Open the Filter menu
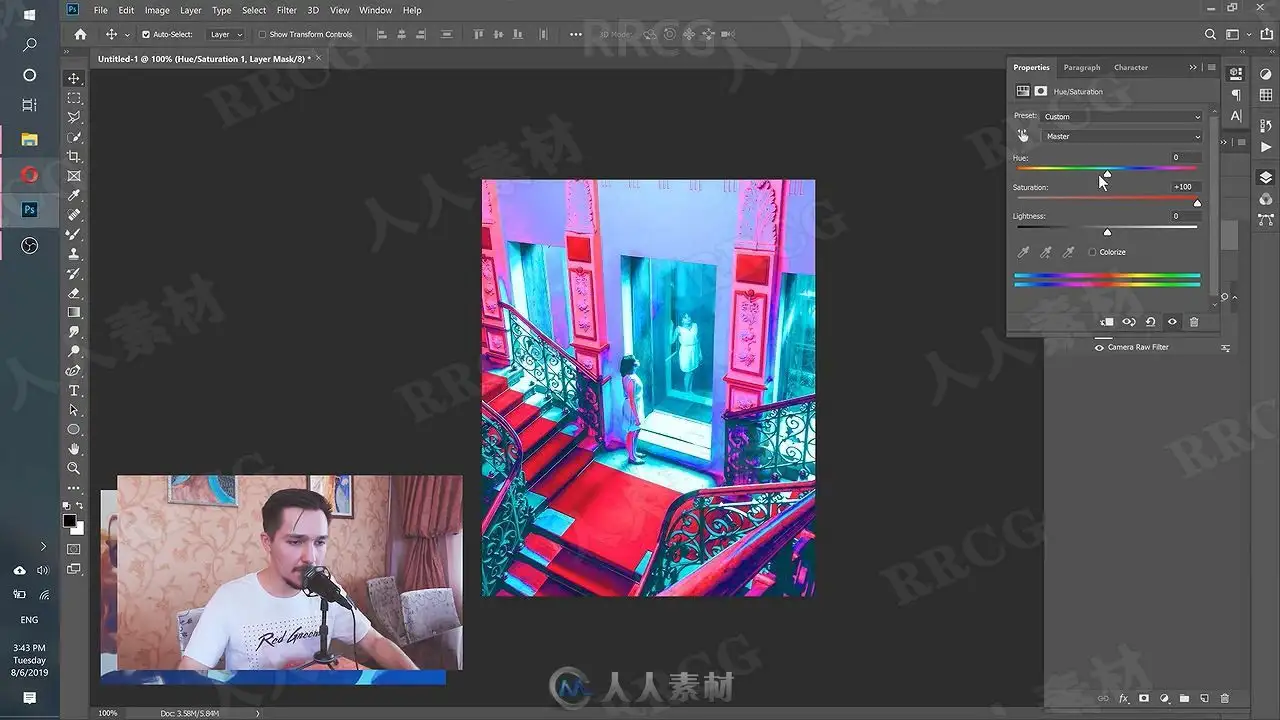The image size is (1280, 720). pyautogui.click(x=287, y=10)
